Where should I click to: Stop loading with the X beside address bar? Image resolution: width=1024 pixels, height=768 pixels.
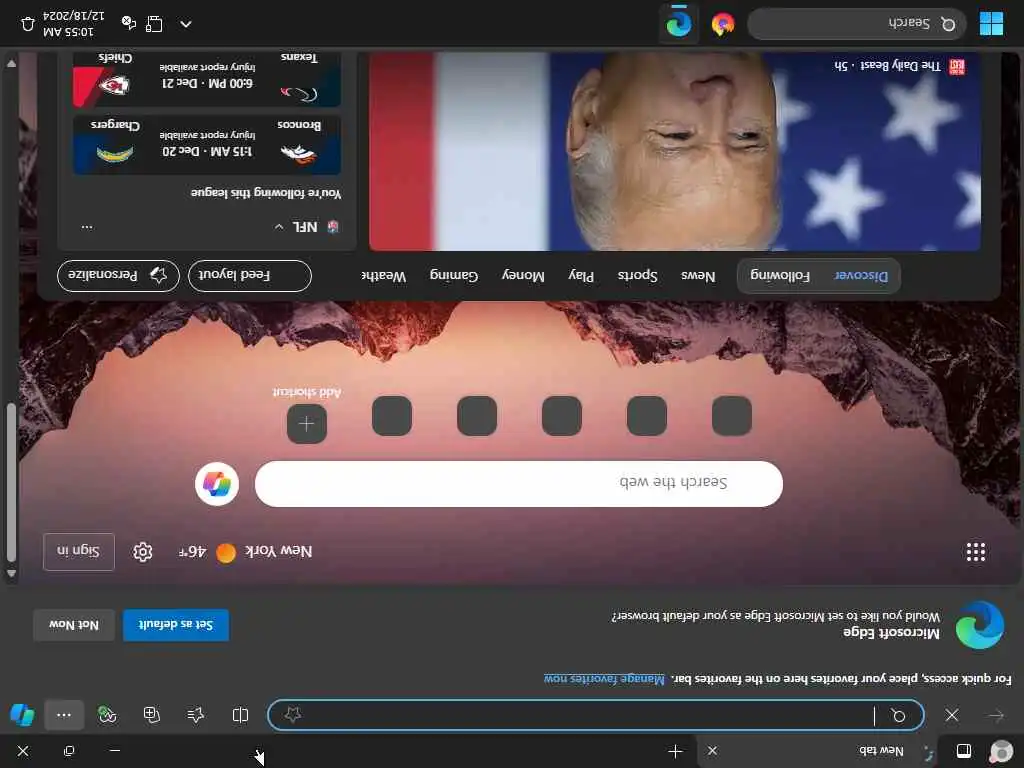pyautogui.click(x=952, y=716)
